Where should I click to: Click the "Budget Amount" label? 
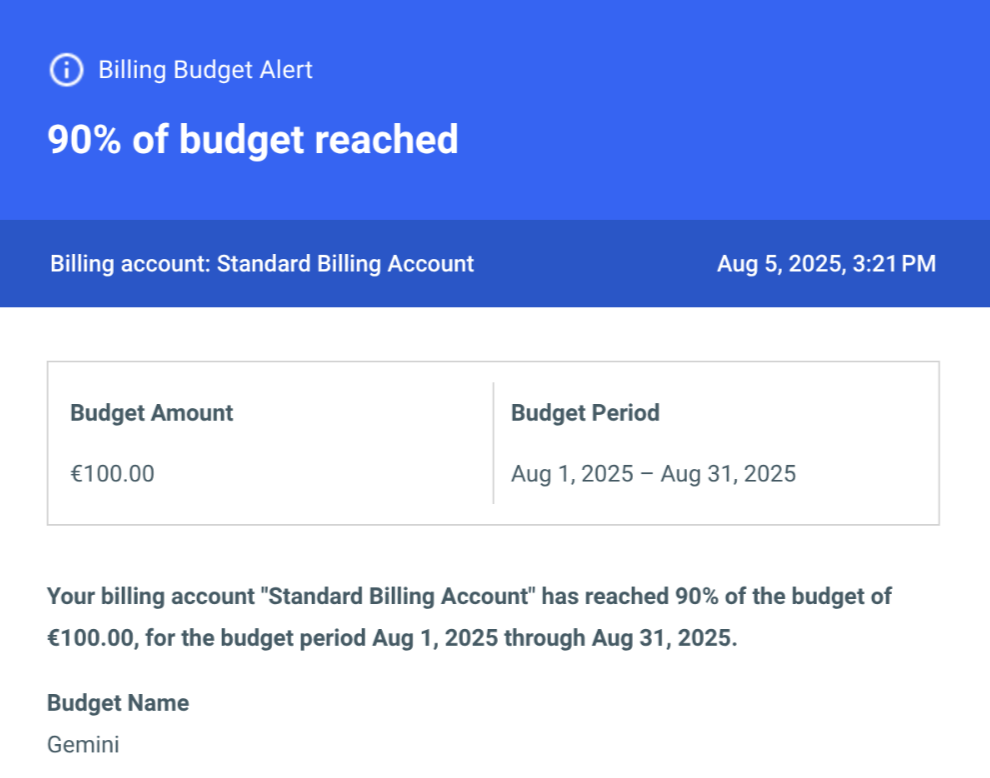151,413
